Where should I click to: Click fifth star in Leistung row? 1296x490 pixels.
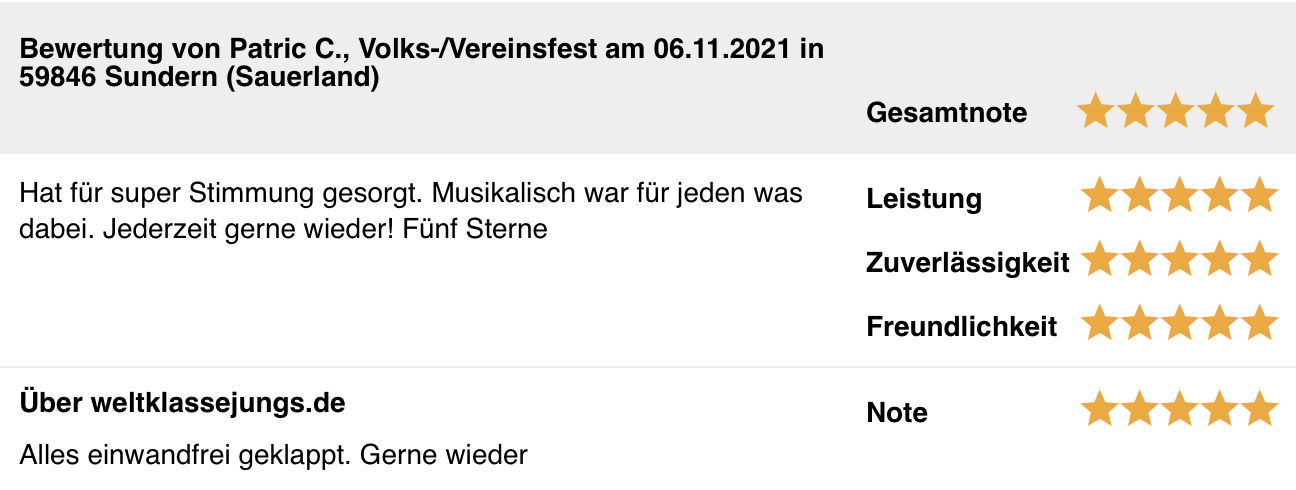click(x=1260, y=196)
